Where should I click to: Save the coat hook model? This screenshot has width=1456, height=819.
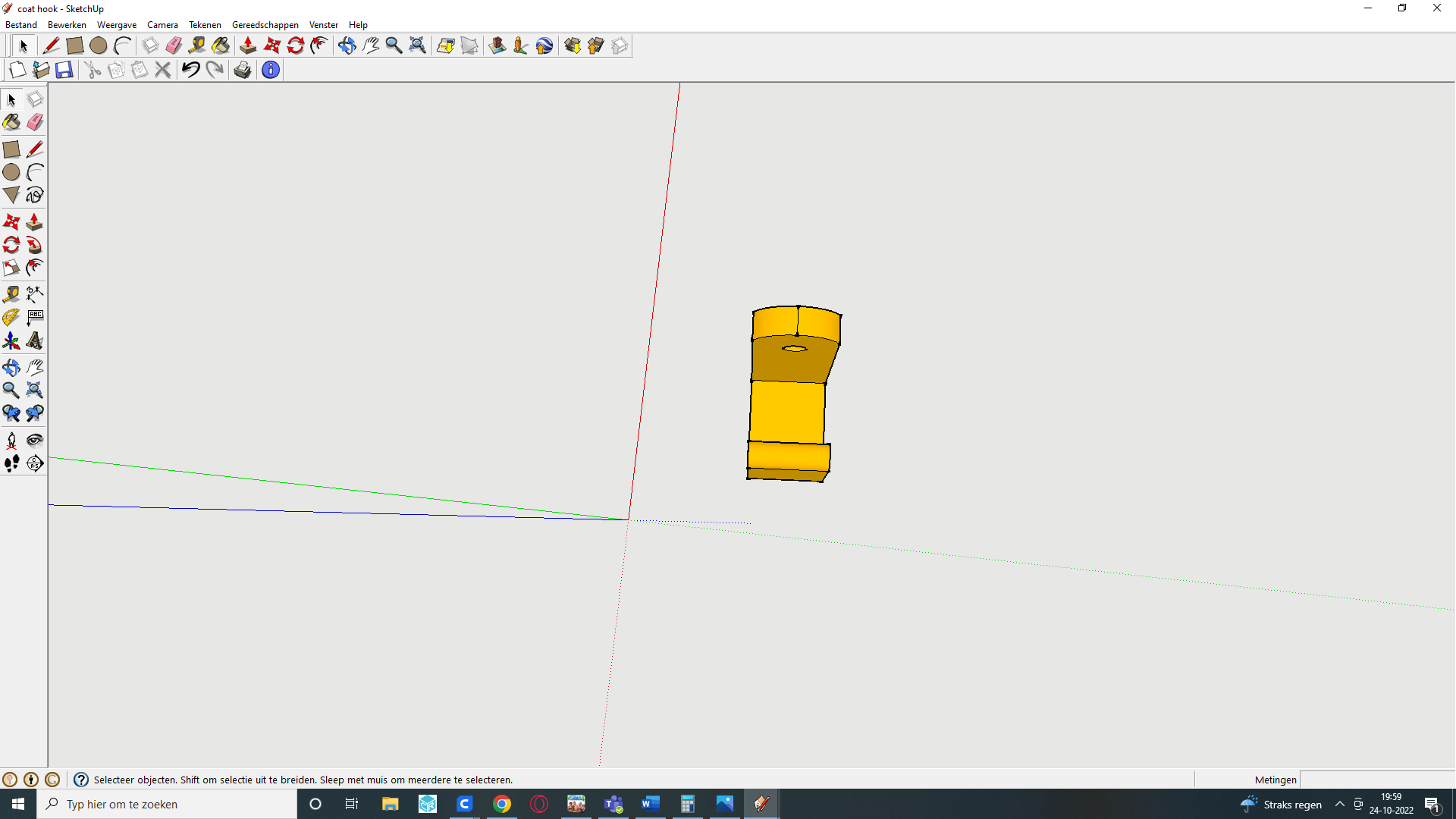point(64,69)
